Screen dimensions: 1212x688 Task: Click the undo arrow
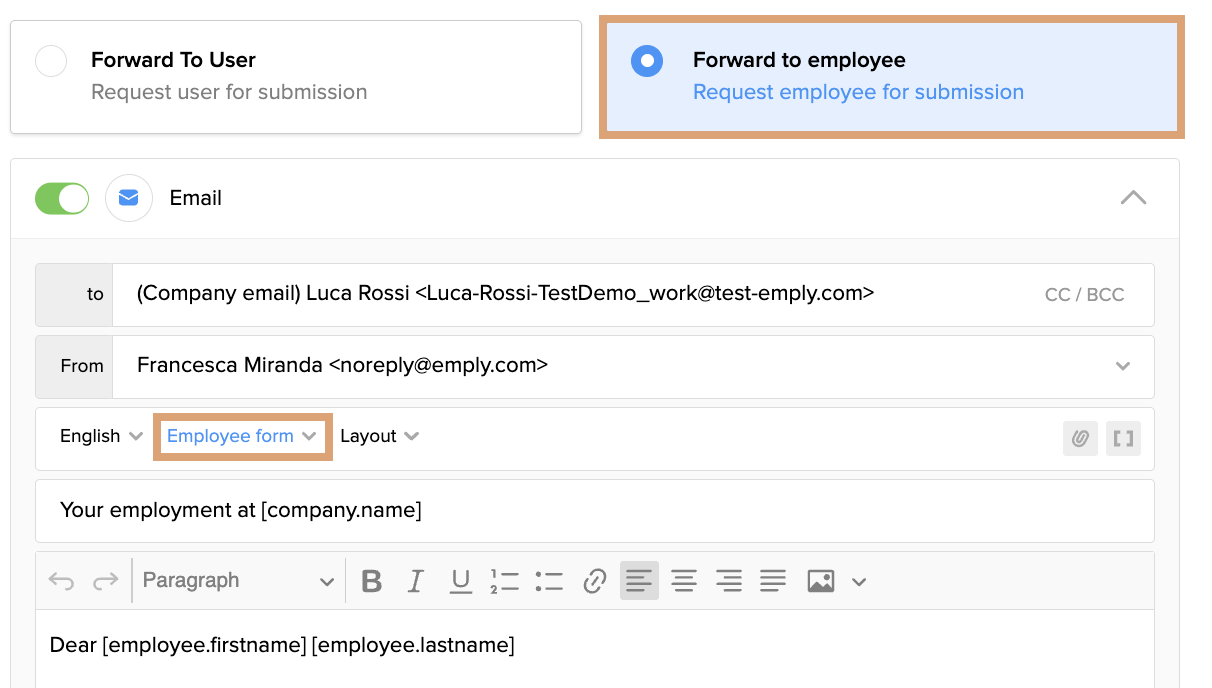(x=61, y=581)
